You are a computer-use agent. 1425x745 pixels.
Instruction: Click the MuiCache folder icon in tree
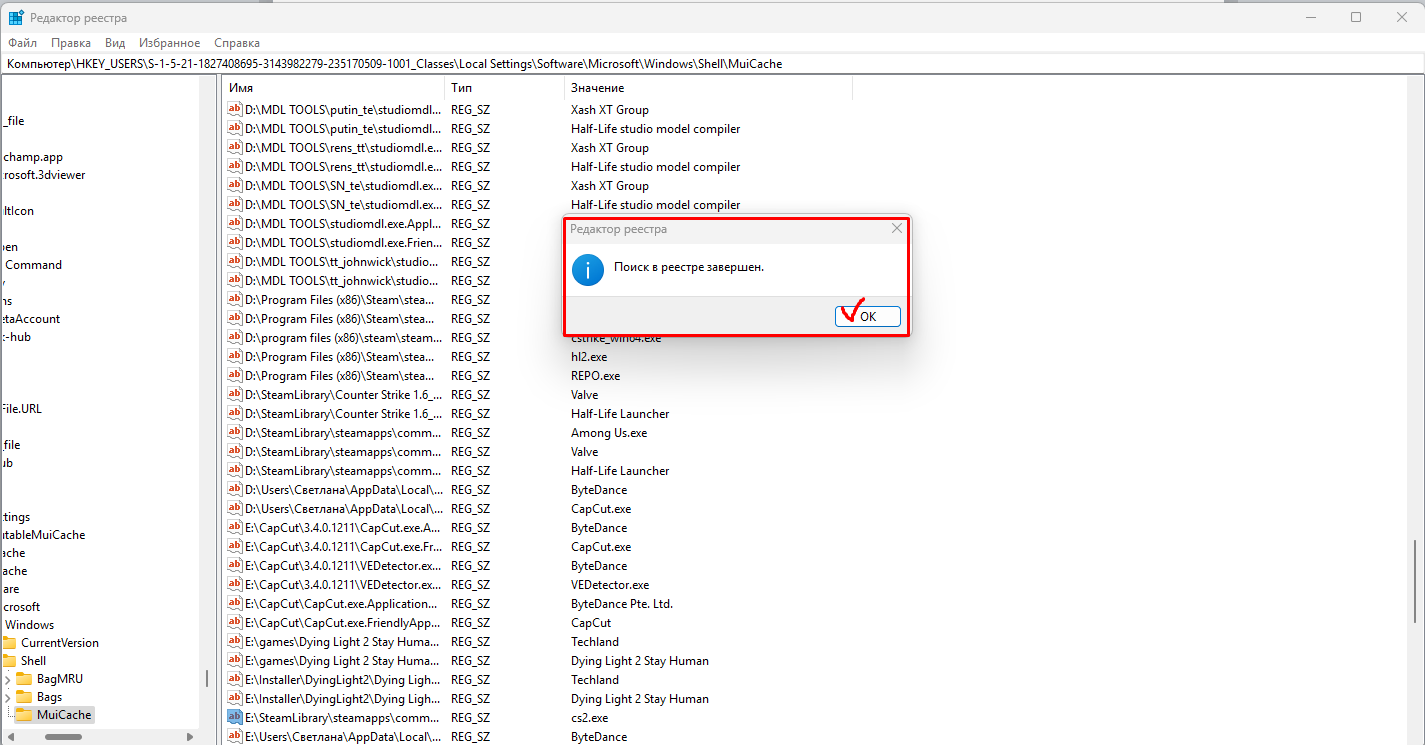pos(24,715)
